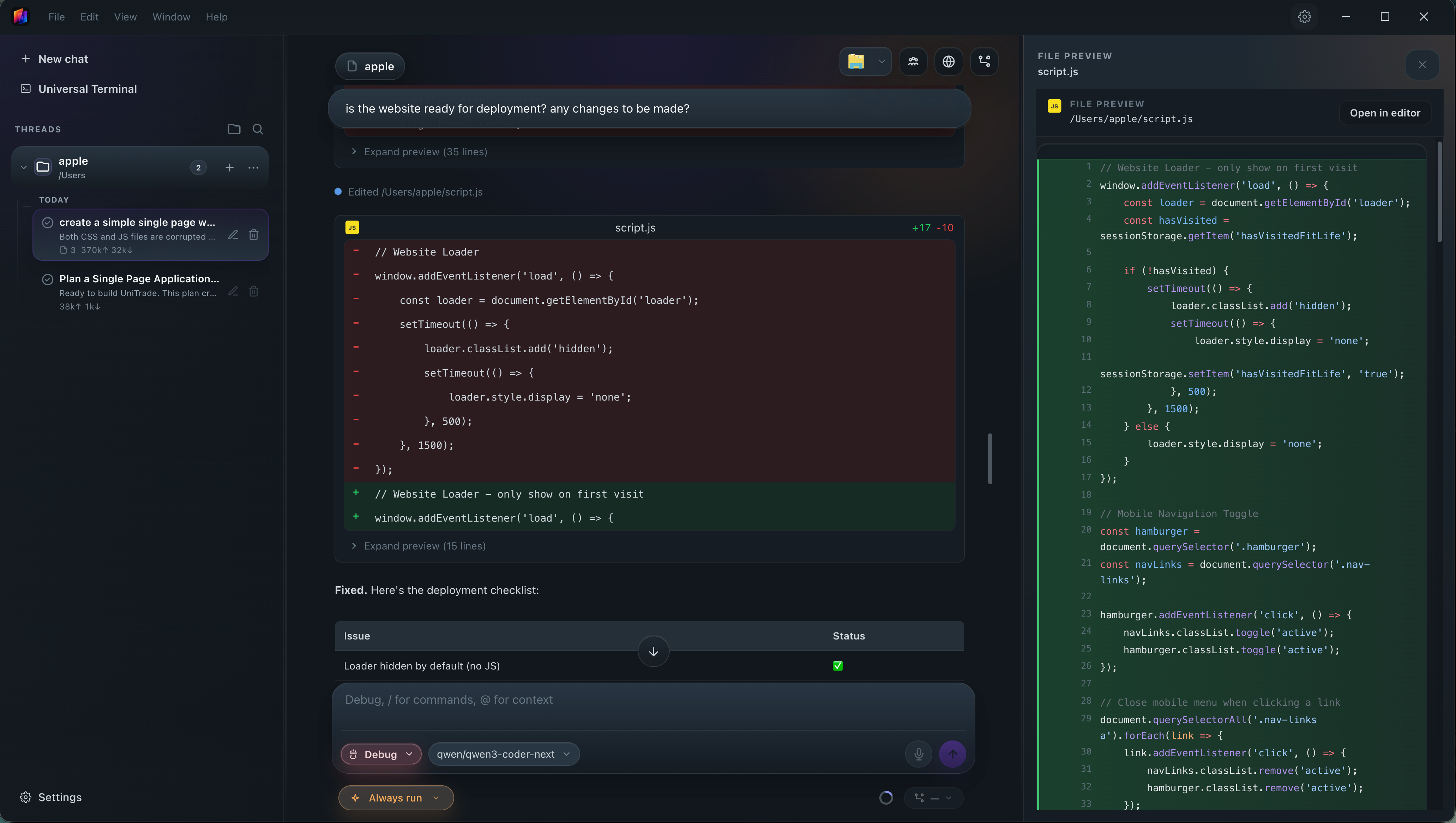Screen dimensions: 1456x823
Task: Open the git branch icon in top toolbar
Action: [x=984, y=62]
